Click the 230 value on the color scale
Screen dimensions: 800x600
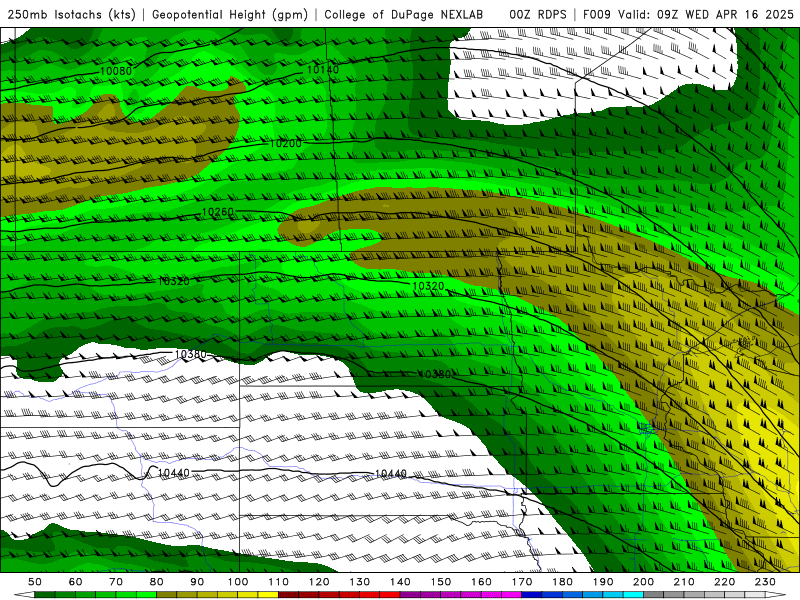pyautogui.click(x=766, y=582)
